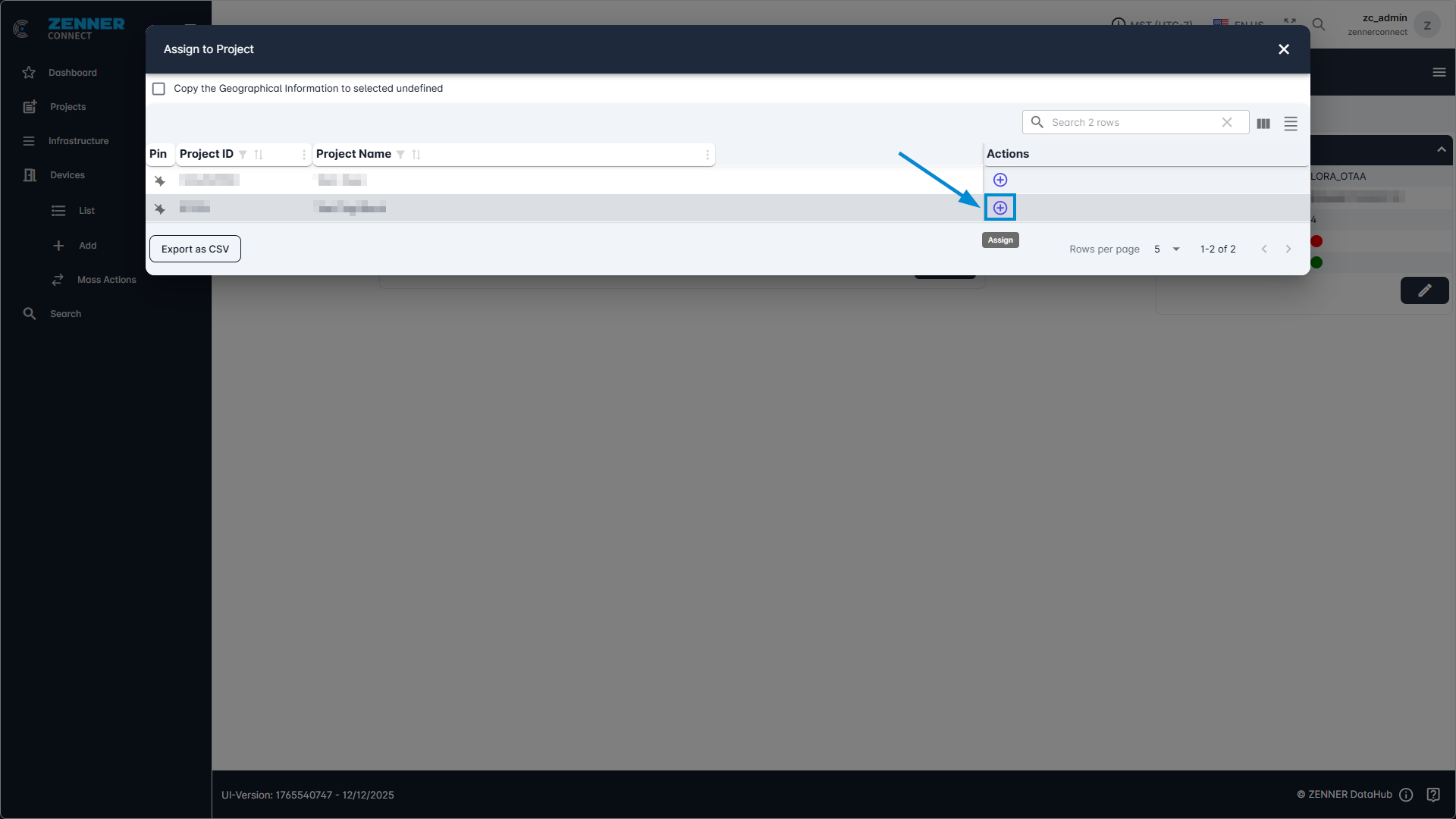The image size is (1456, 819).
Task: Open Projects in sidebar menu
Action: tap(67, 107)
